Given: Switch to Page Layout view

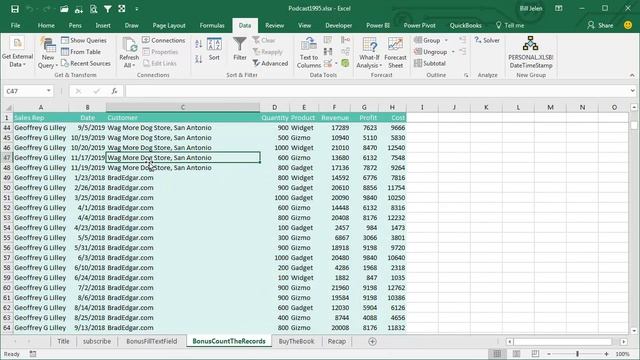Looking at the screenshot, I should point(516,354).
